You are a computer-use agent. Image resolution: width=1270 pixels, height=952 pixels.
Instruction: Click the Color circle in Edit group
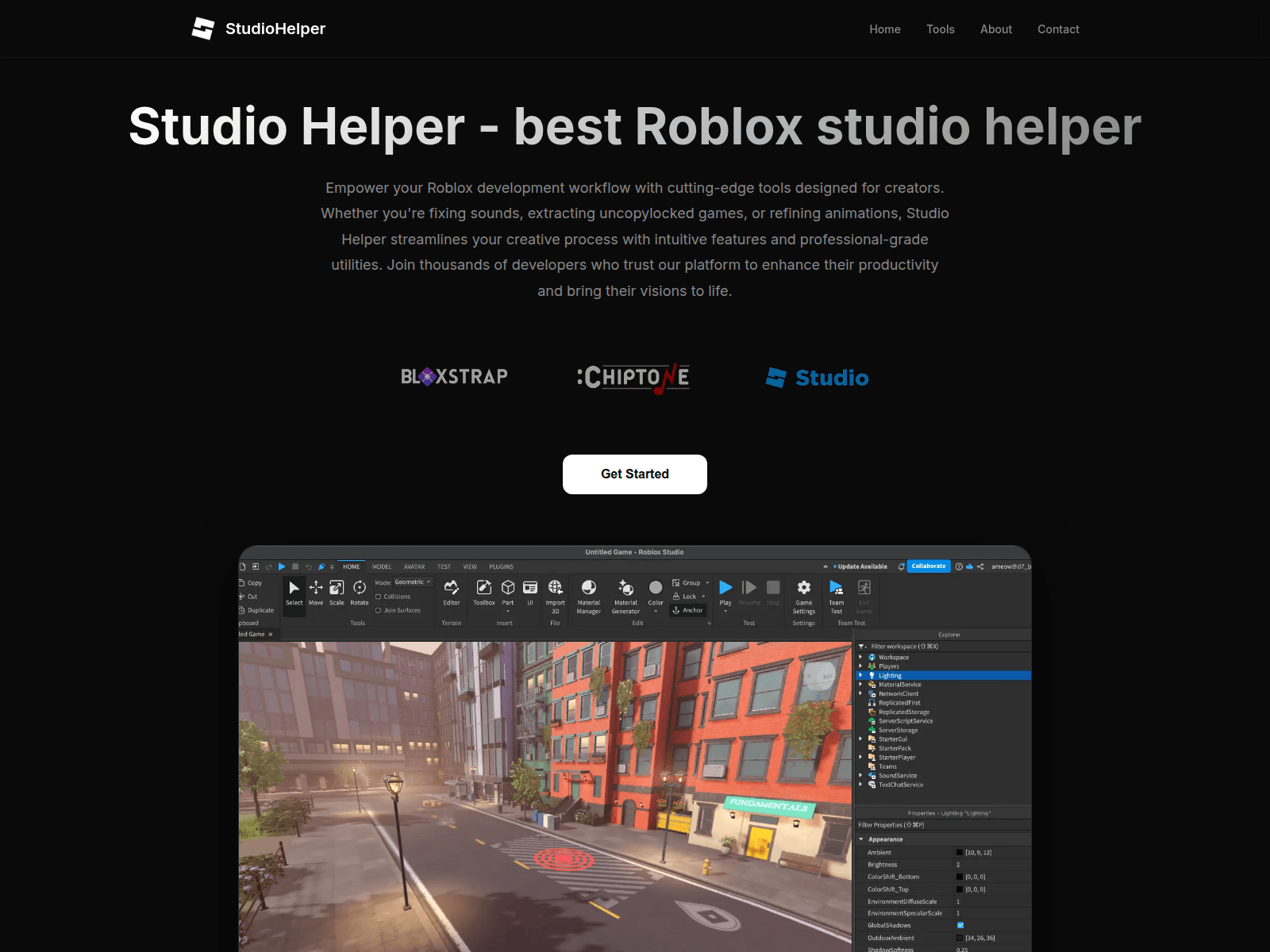click(x=656, y=588)
